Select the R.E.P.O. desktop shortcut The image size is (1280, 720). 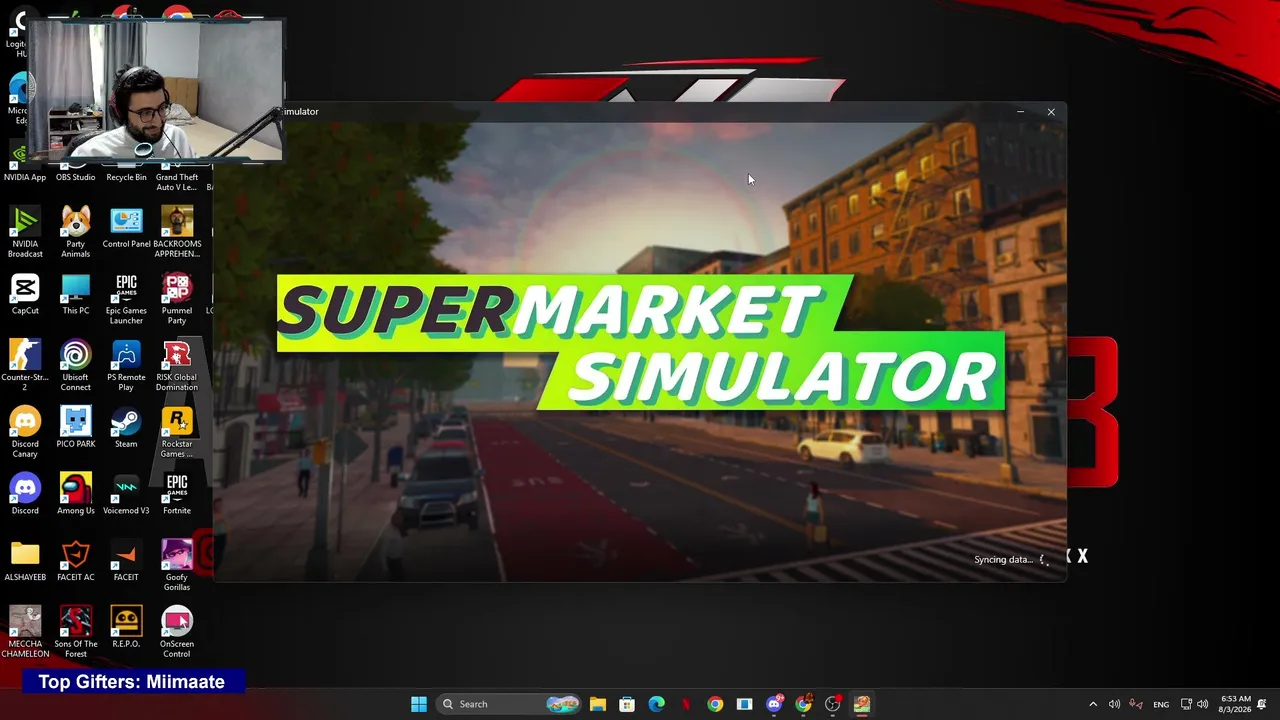pos(126,628)
